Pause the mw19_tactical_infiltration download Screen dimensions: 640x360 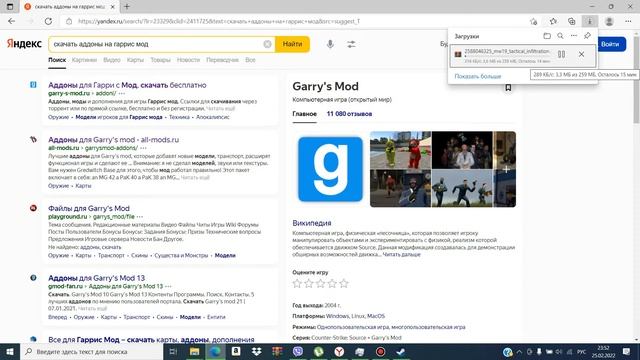(562, 54)
